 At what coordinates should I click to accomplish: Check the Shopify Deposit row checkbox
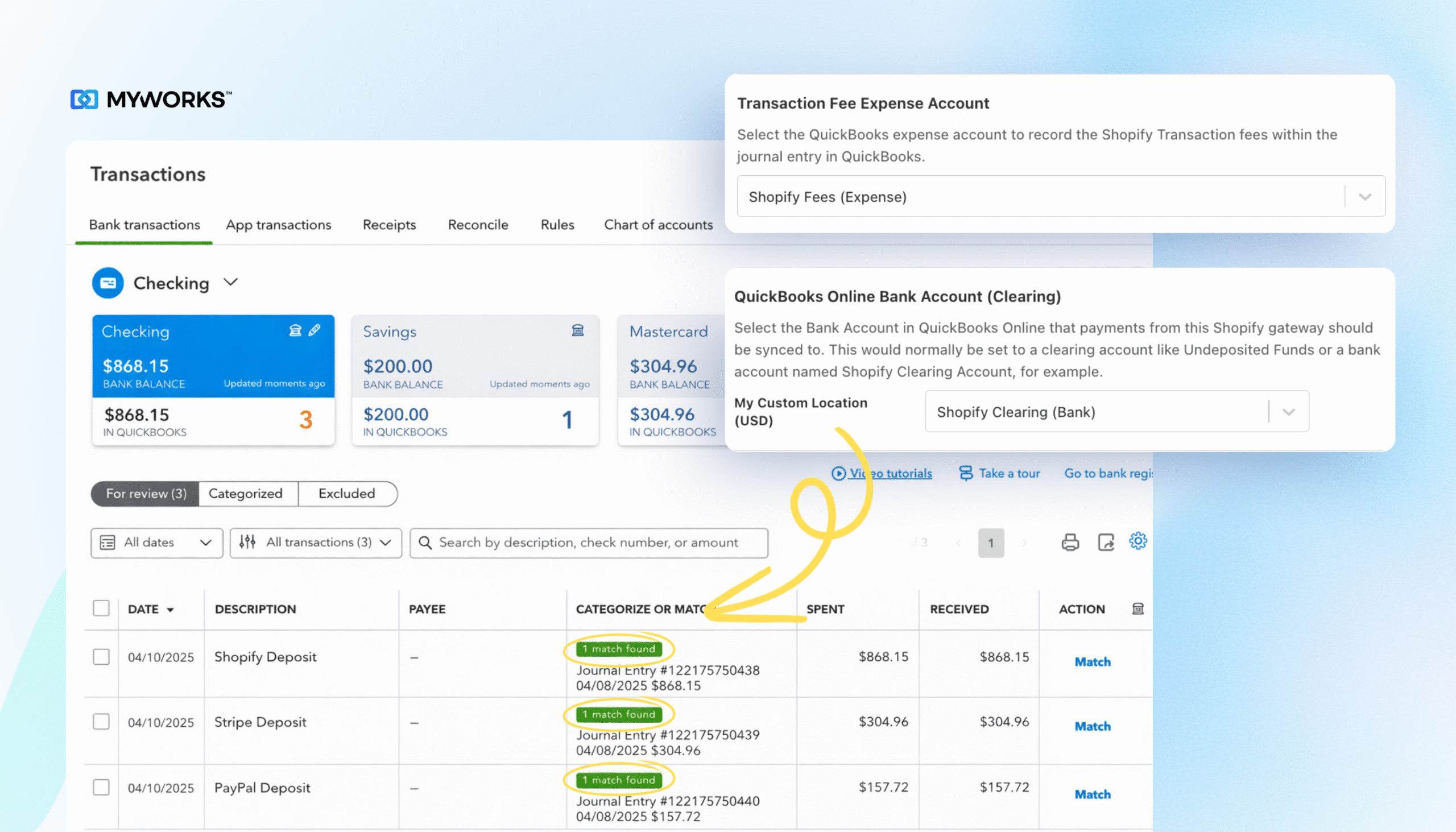coord(101,657)
